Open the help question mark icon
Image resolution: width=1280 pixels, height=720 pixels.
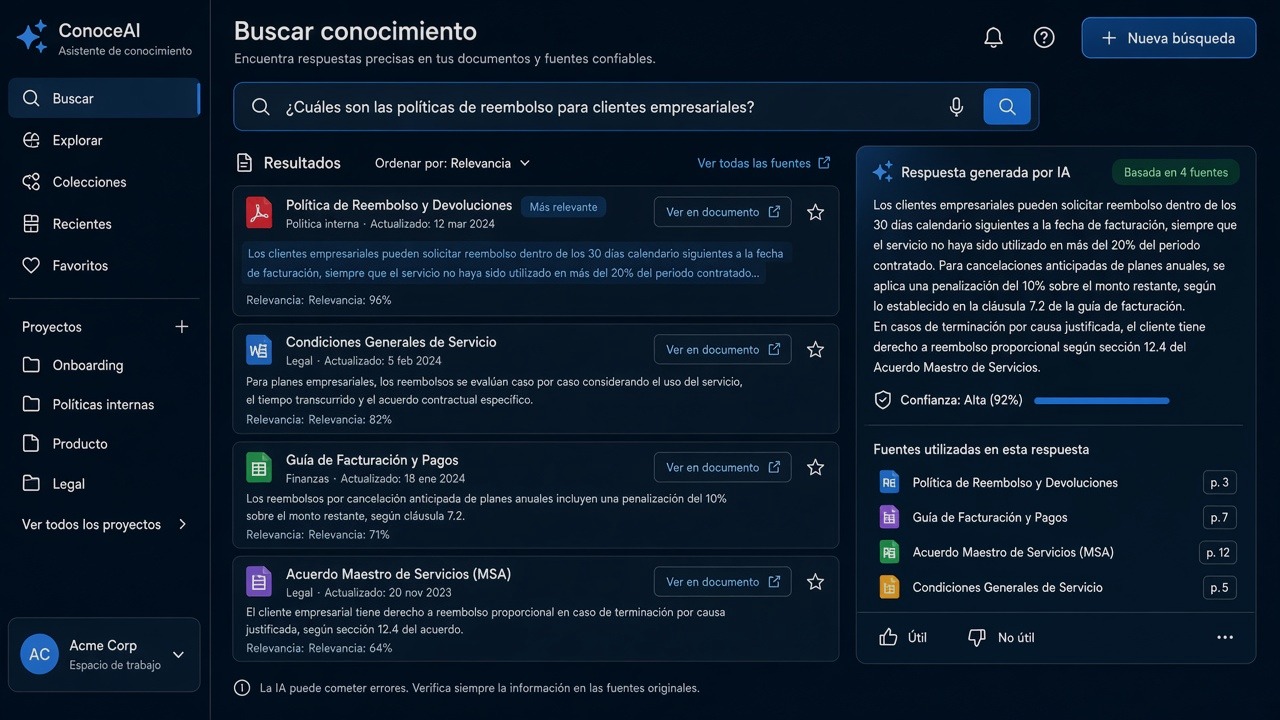click(1044, 38)
